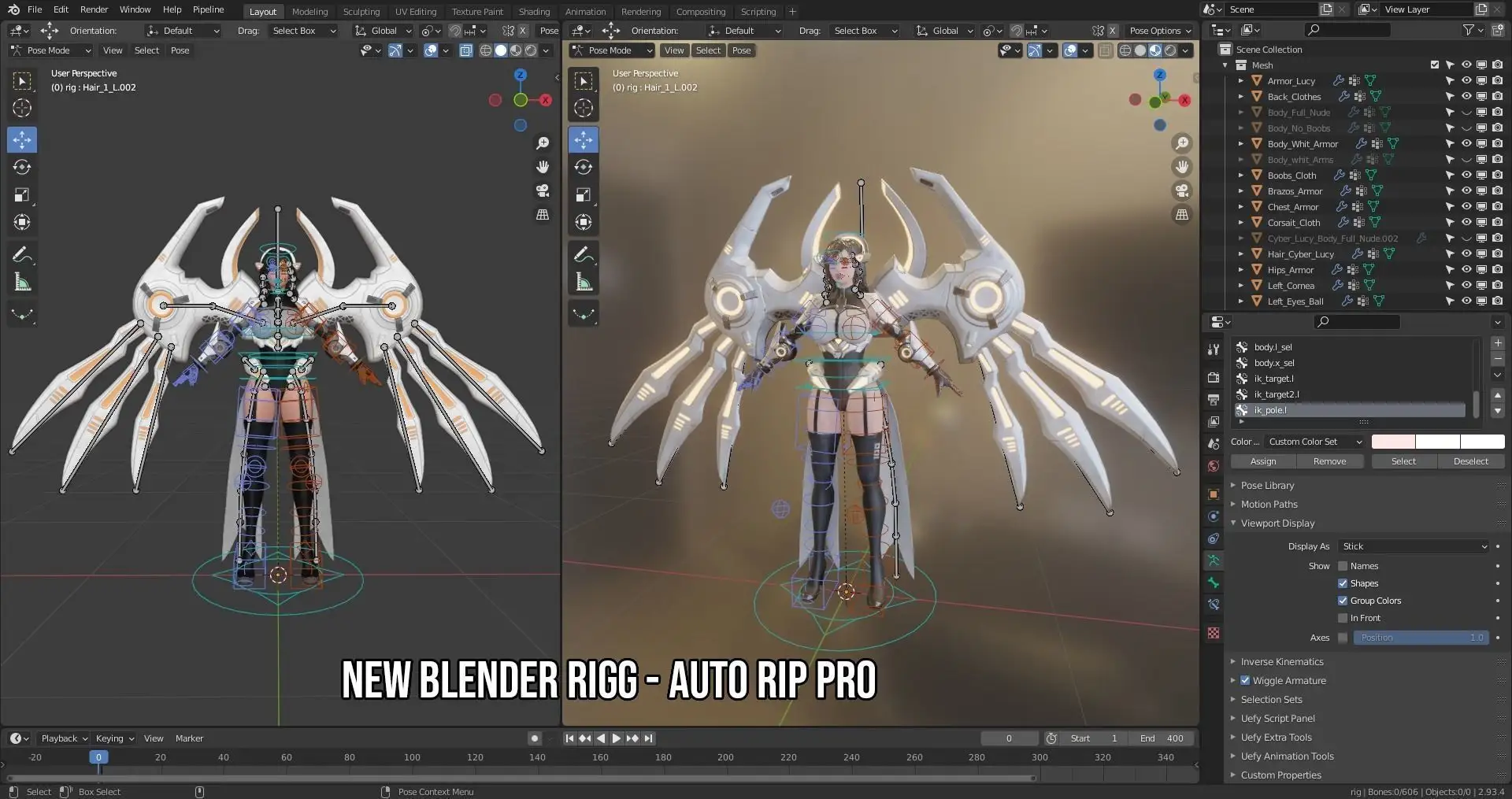Viewport: 1512px width, 799px height.
Task: Click the Axes Position slider
Action: pos(1421,638)
